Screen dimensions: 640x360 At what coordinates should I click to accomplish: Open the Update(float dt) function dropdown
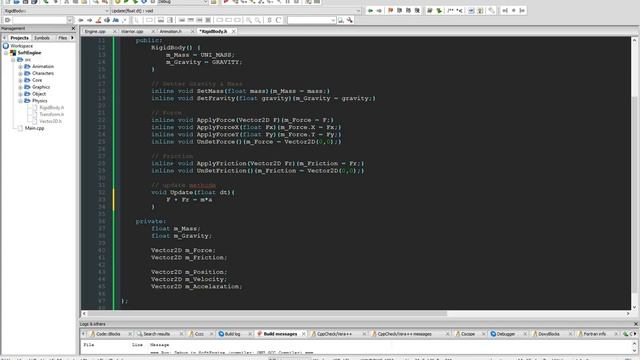click(358, 11)
